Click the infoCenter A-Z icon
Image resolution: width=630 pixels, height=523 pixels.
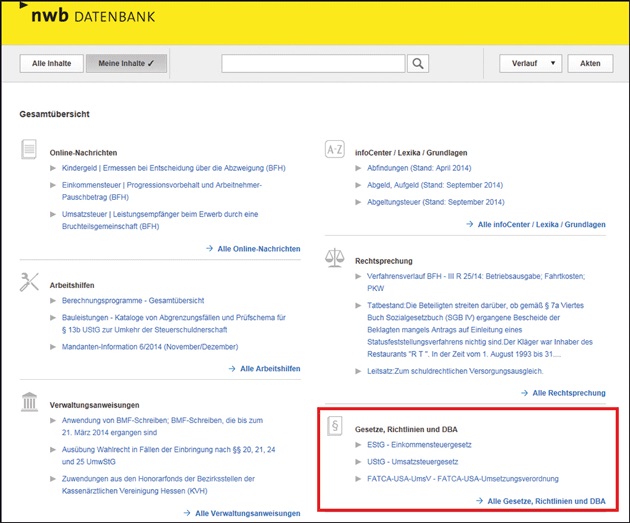(335, 150)
